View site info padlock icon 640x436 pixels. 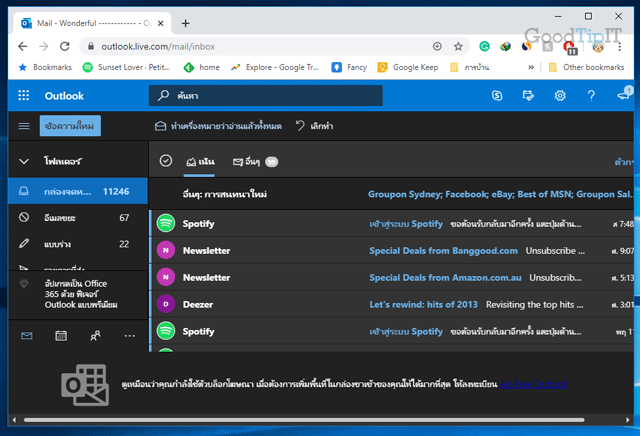91,47
